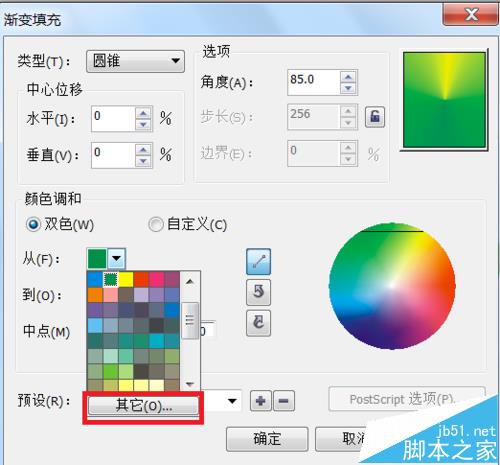Click the gradient preview thumbnail
The image size is (500, 465).
tap(444, 100)
